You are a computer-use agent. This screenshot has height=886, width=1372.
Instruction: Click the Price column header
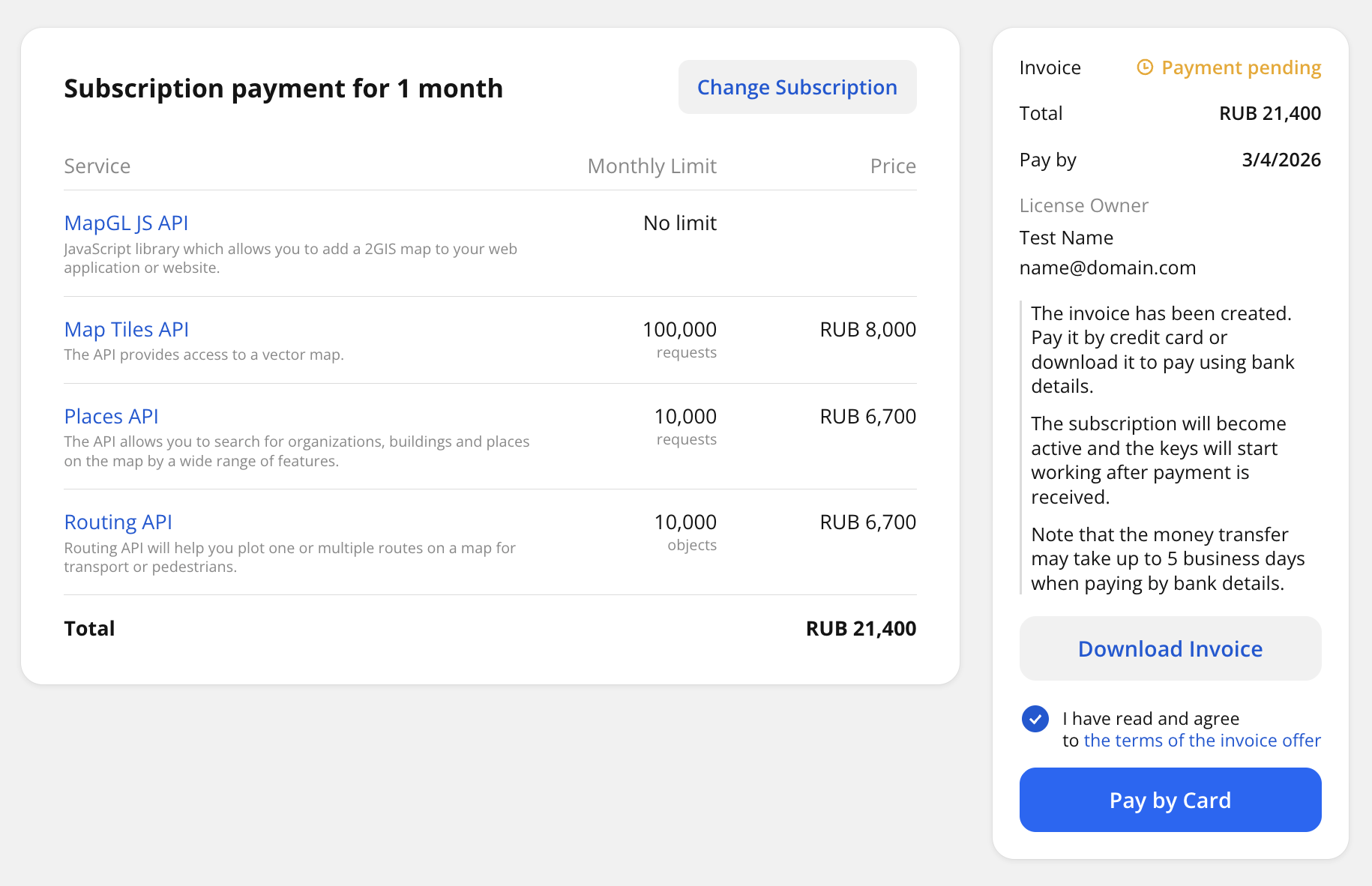coord(892,166)
